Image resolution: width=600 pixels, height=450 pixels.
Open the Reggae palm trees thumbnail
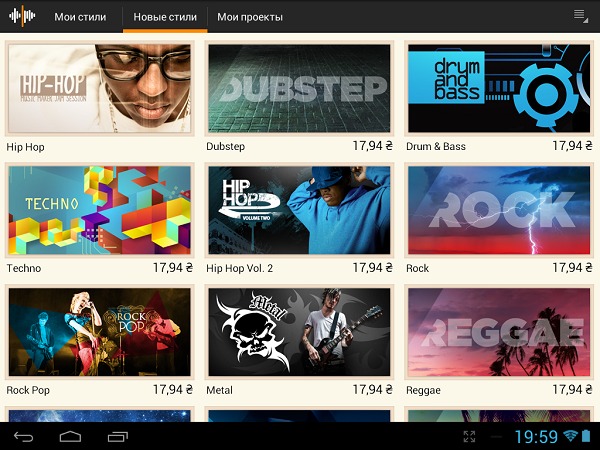coord(499,332)
